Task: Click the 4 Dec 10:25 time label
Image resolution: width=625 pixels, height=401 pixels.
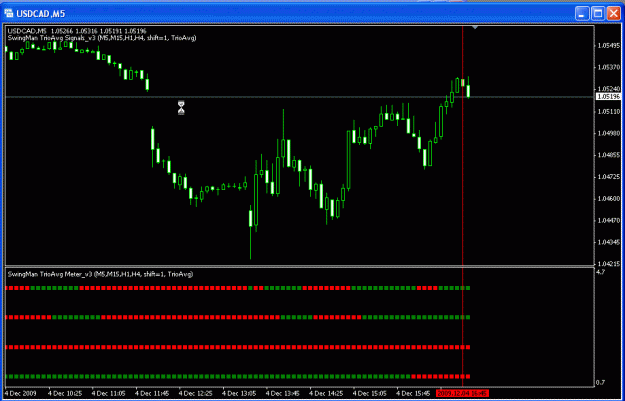Action: click(x=65, y=393)
